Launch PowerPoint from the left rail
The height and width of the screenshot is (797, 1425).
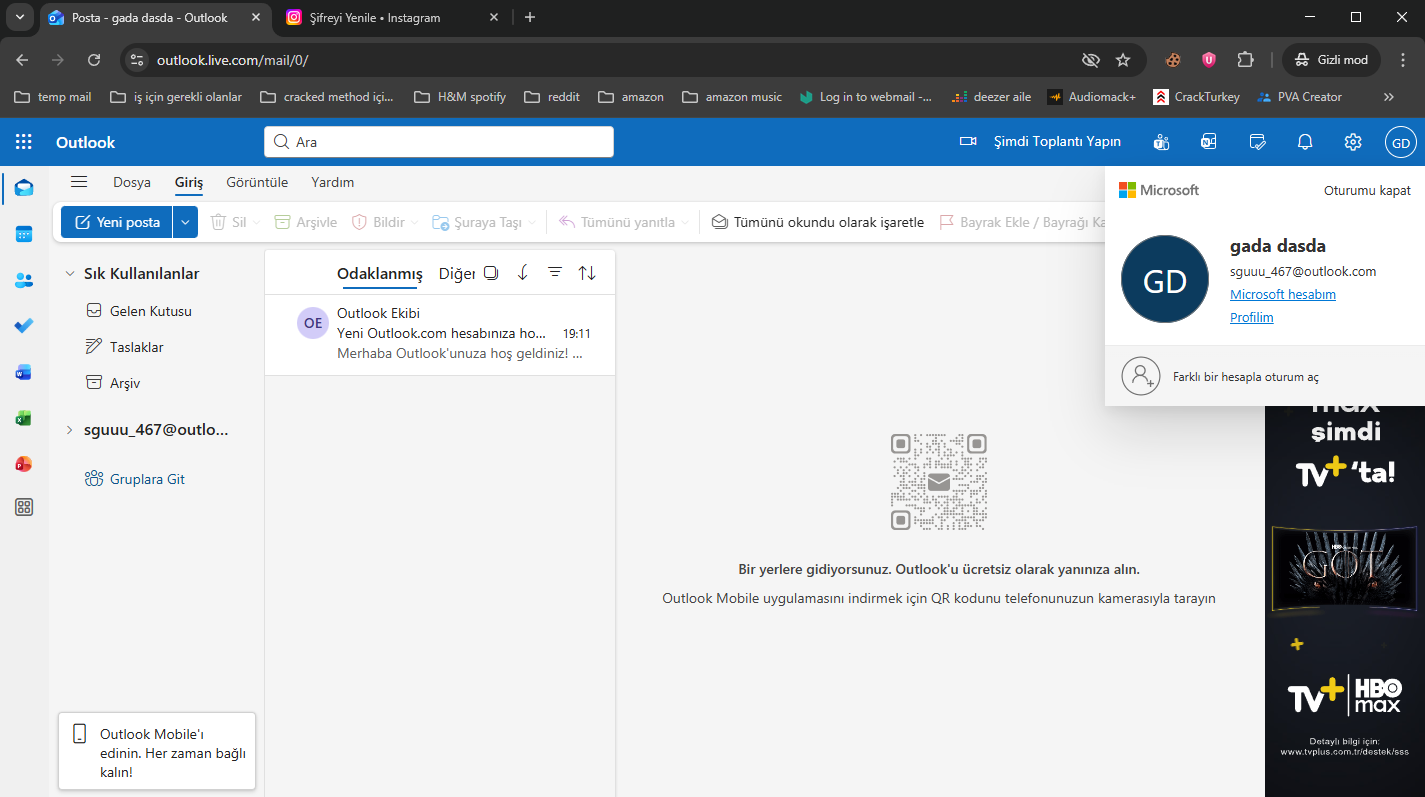[x=24, y=464]
